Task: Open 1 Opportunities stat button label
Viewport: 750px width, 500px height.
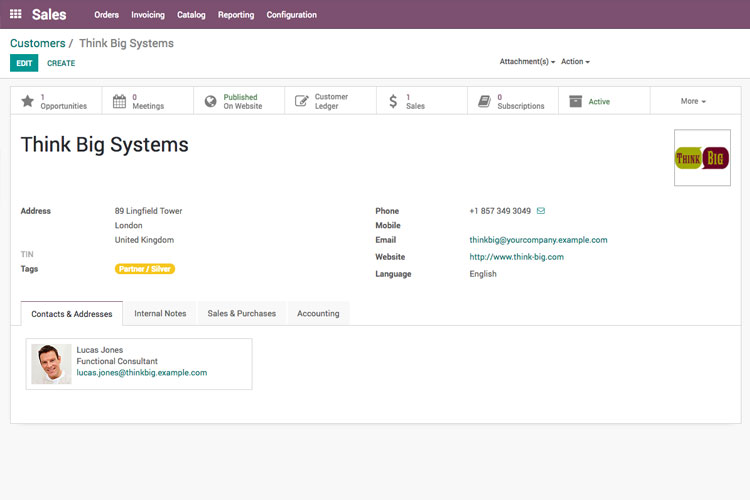Action: point(64,101)
